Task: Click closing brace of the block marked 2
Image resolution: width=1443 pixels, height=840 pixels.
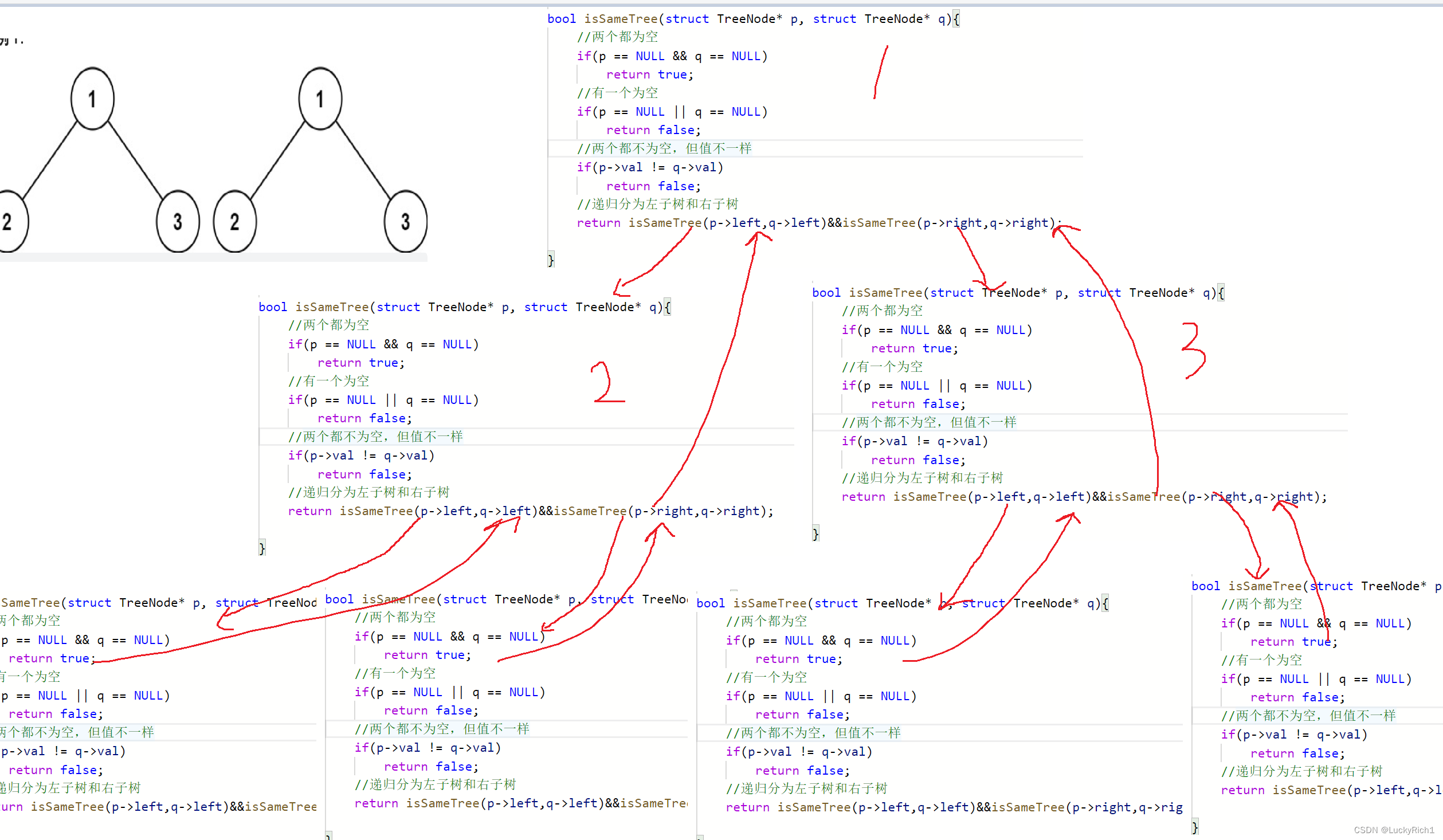Action: [x=262, y=548]
